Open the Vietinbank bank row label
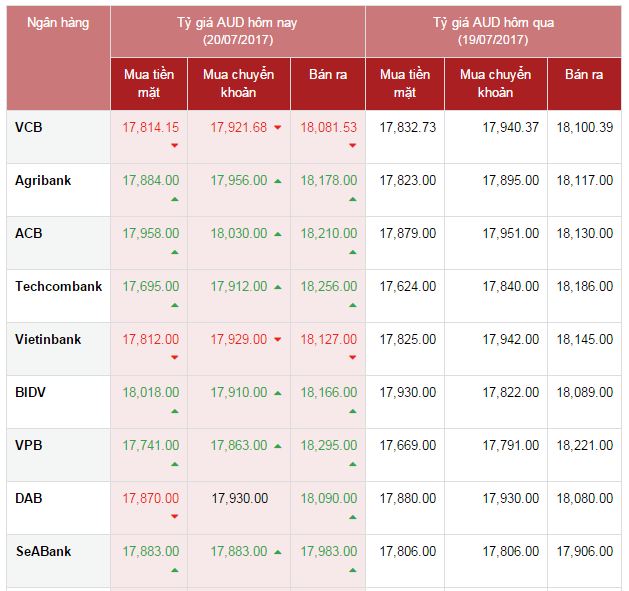Screen dimensions: 629x591 48,339
